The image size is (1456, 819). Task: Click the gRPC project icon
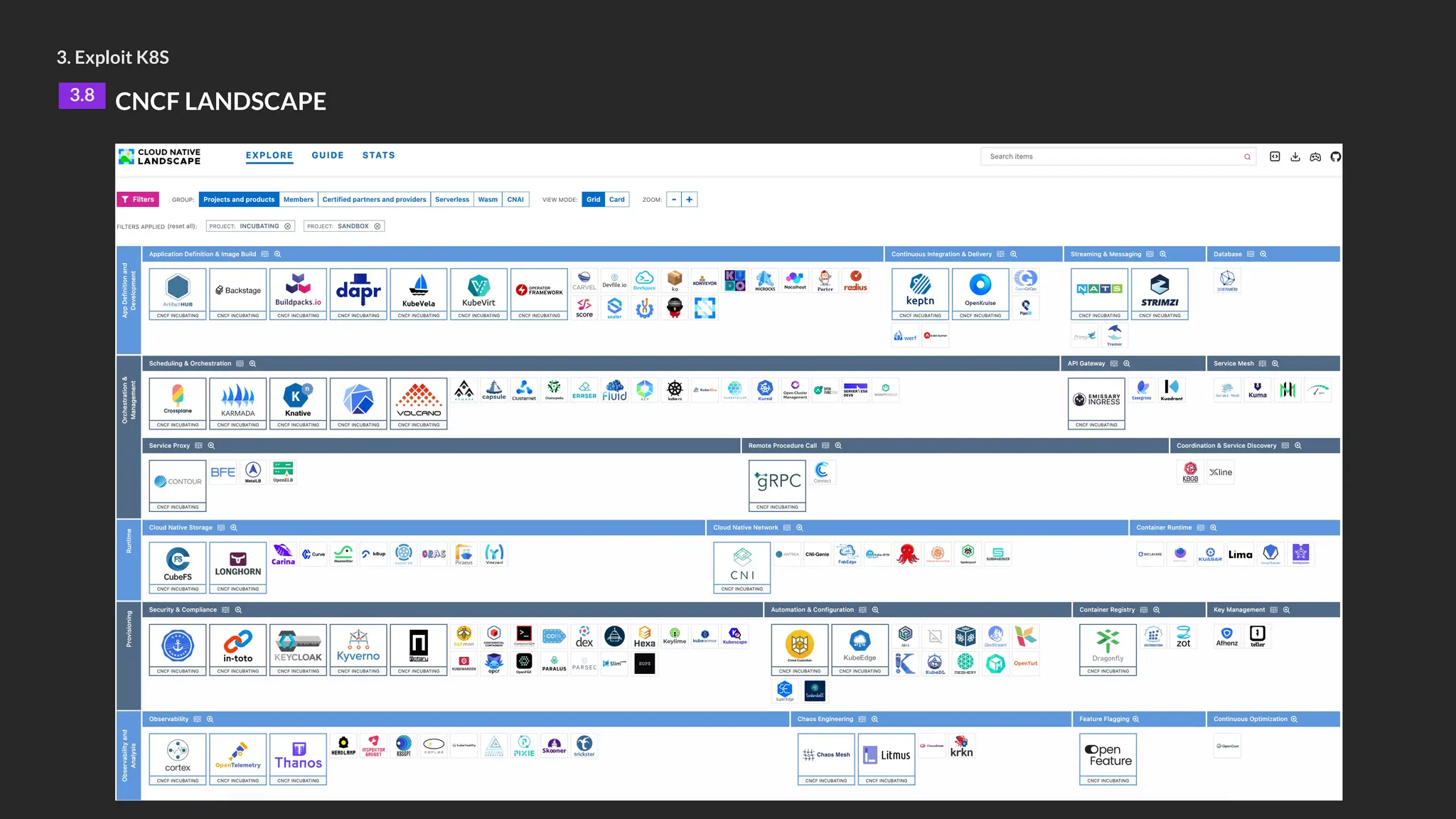click(x=777, y=481)
